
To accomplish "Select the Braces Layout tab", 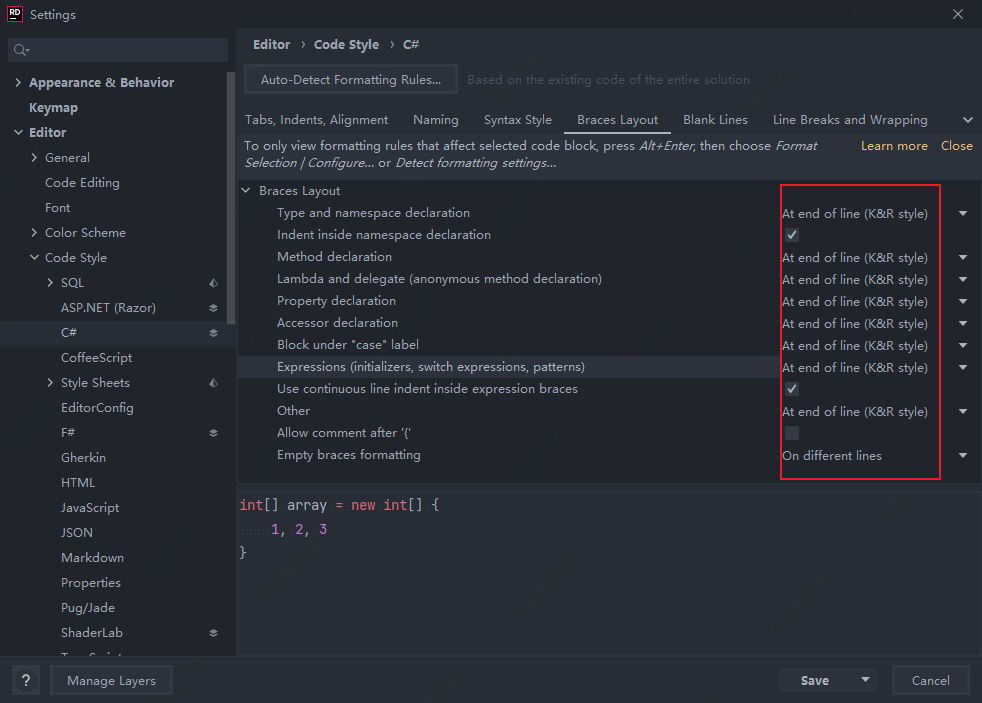I will point(618,120).
